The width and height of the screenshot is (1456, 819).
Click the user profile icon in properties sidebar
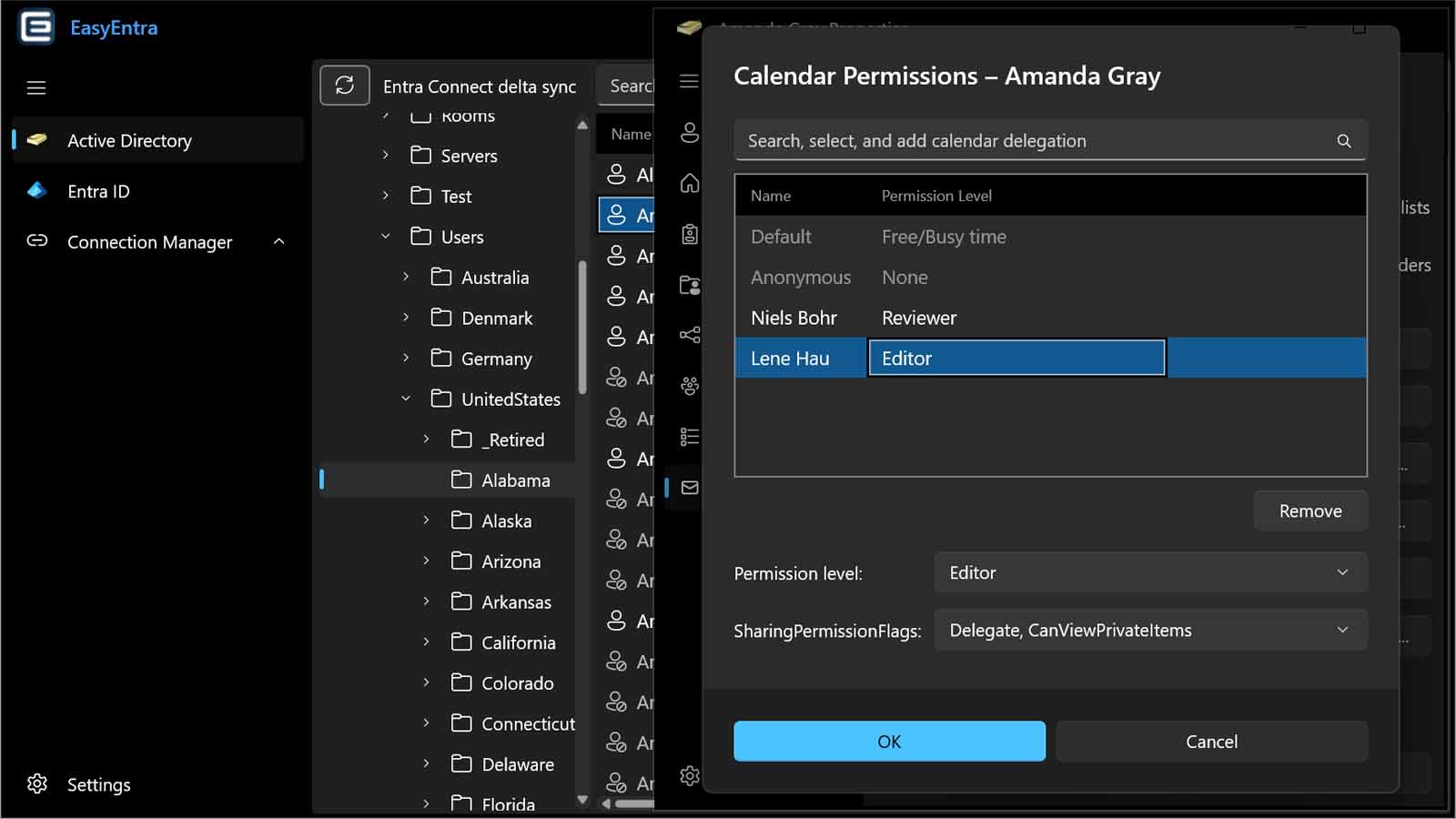point(690,133)
